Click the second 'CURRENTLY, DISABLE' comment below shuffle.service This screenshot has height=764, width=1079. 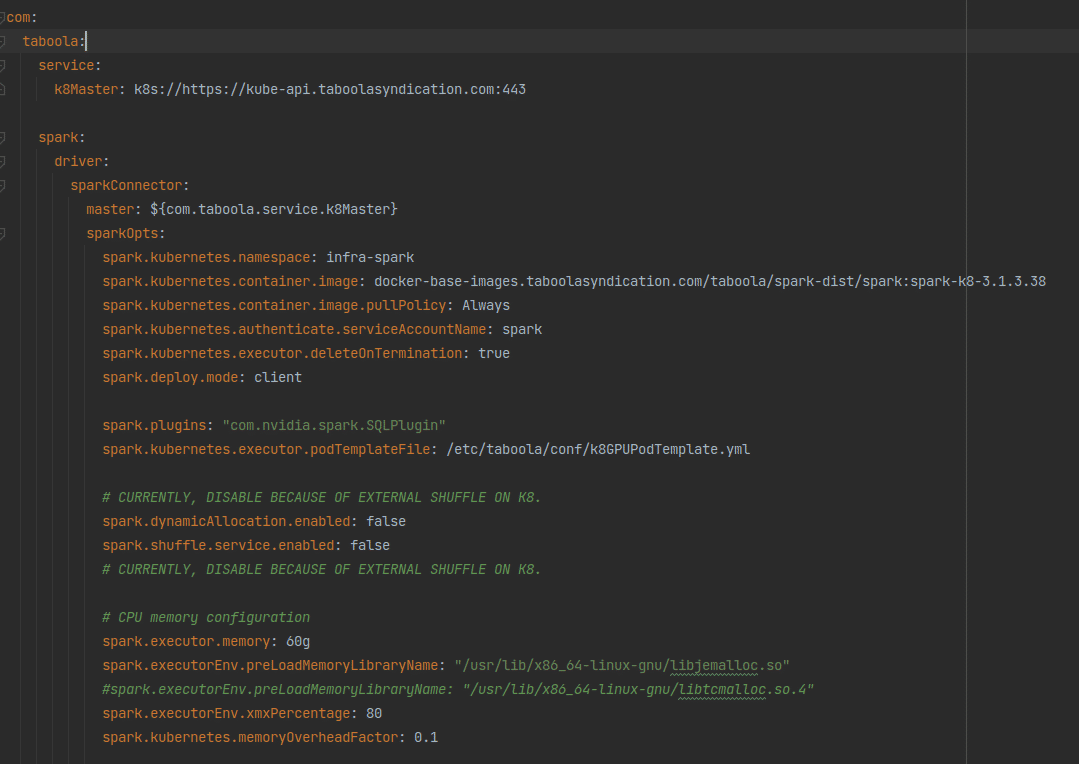321,569
